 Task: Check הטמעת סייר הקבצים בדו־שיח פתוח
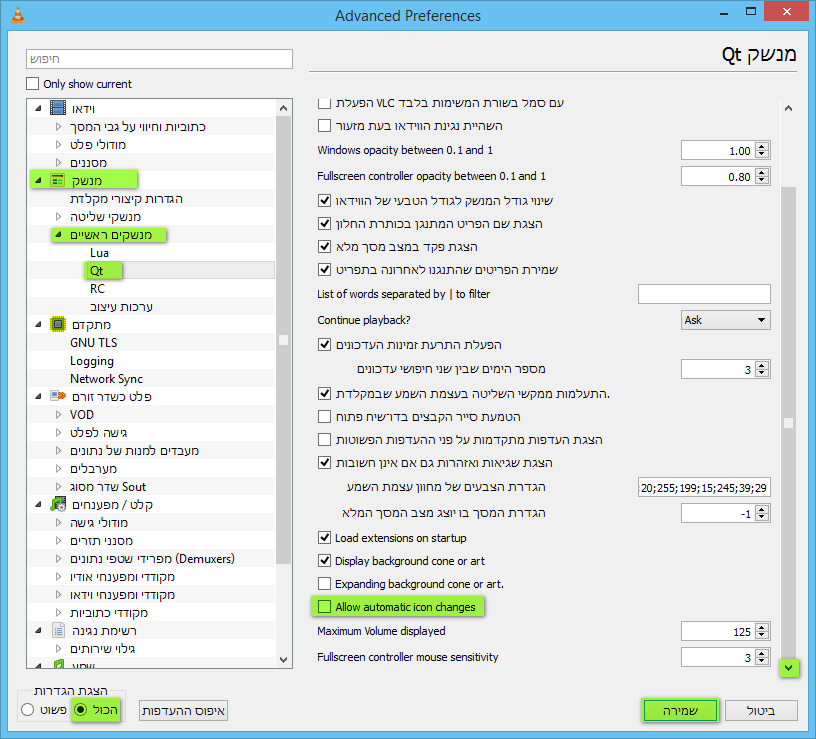point(324,416)
